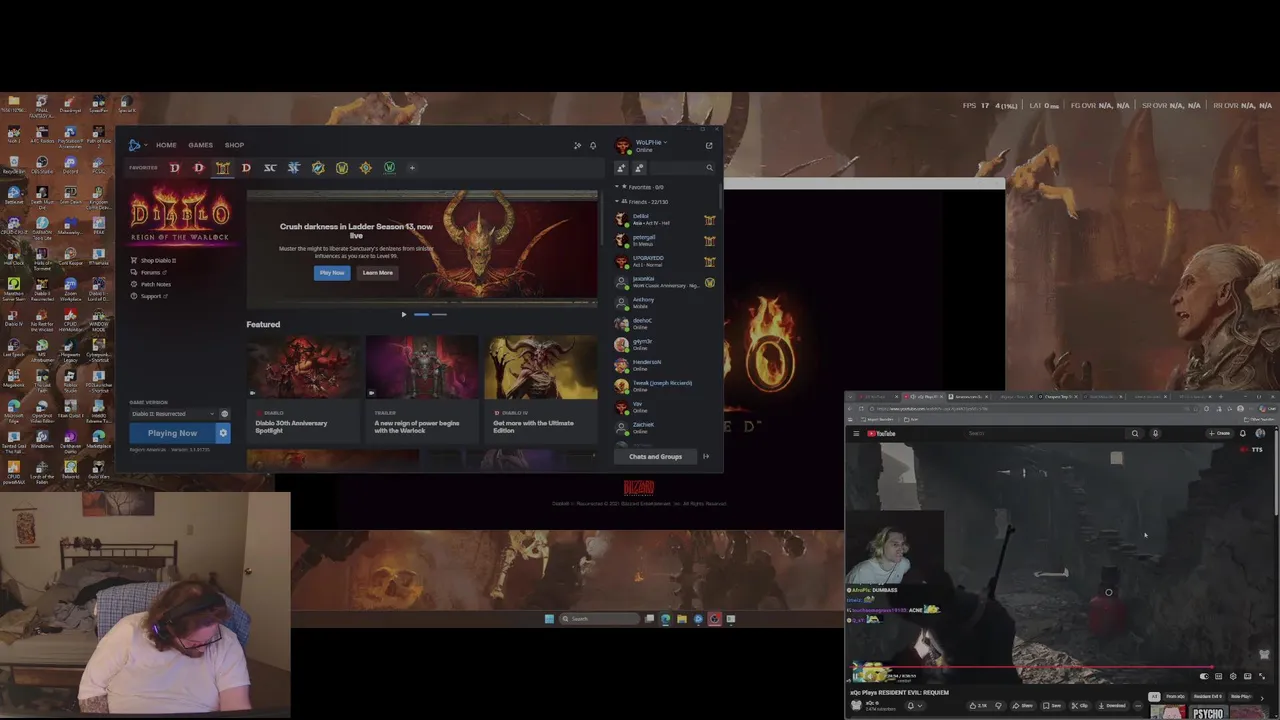Click Windows taskbar Search box
1280x720 pixels.
599,619
